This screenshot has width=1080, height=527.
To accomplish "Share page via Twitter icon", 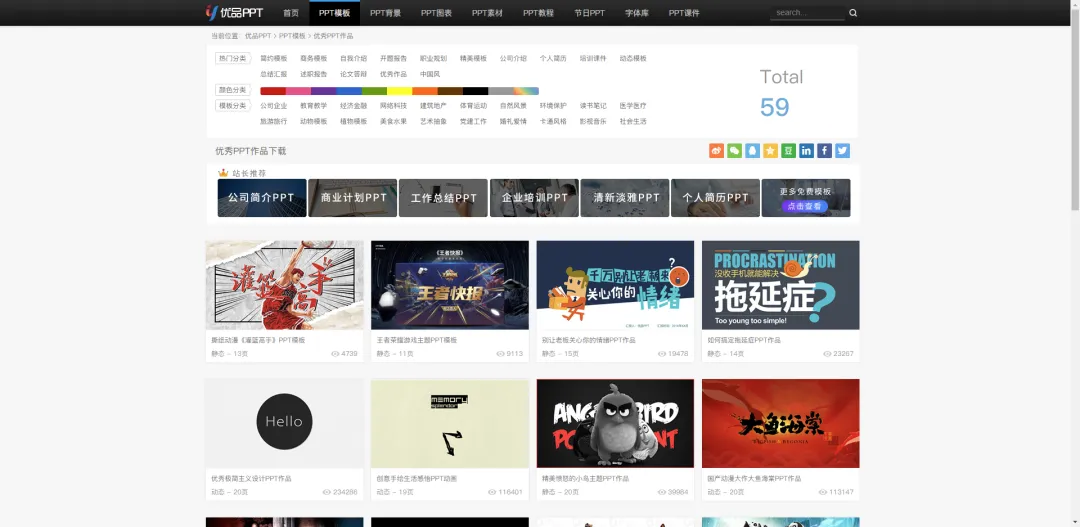I will click(x=842, y=150).
